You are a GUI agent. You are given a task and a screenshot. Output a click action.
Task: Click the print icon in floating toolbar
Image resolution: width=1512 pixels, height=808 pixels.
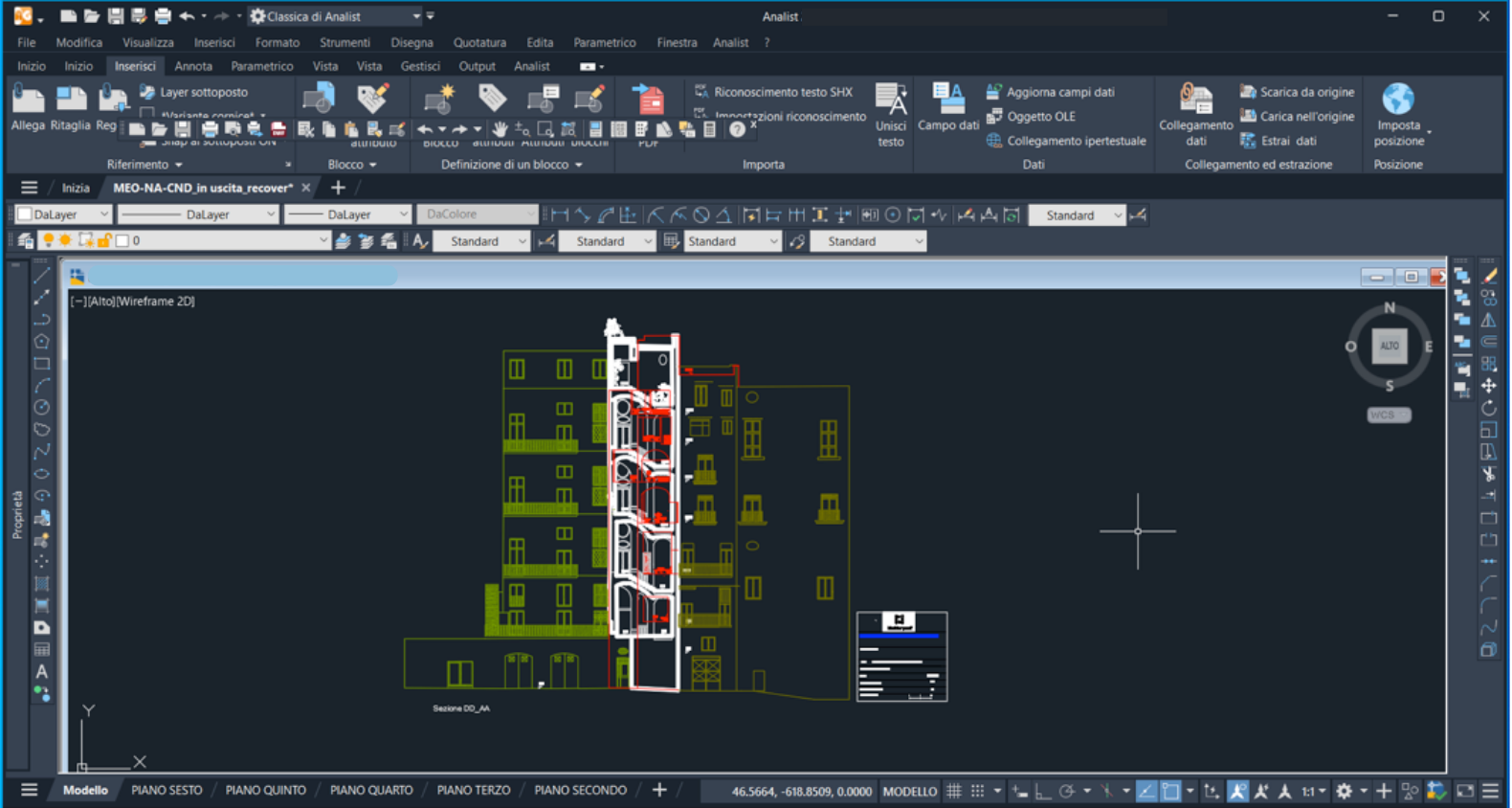point(210,129)
